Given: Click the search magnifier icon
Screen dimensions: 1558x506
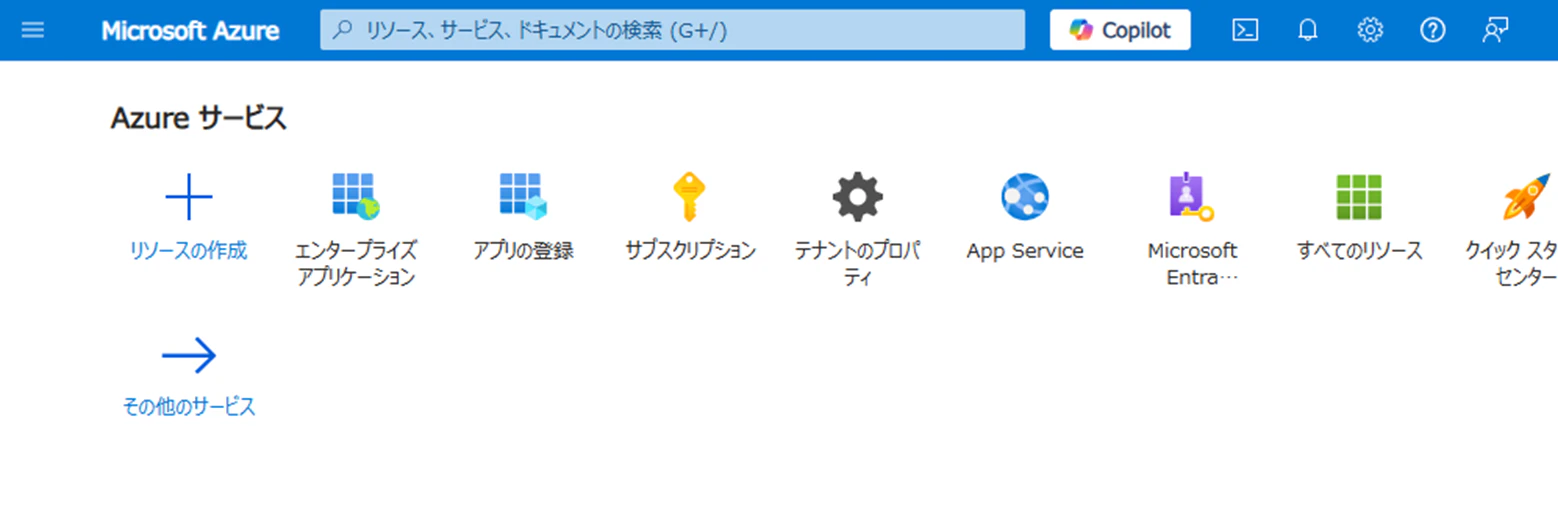Looking at the screenshot, I should click(343, 30).
